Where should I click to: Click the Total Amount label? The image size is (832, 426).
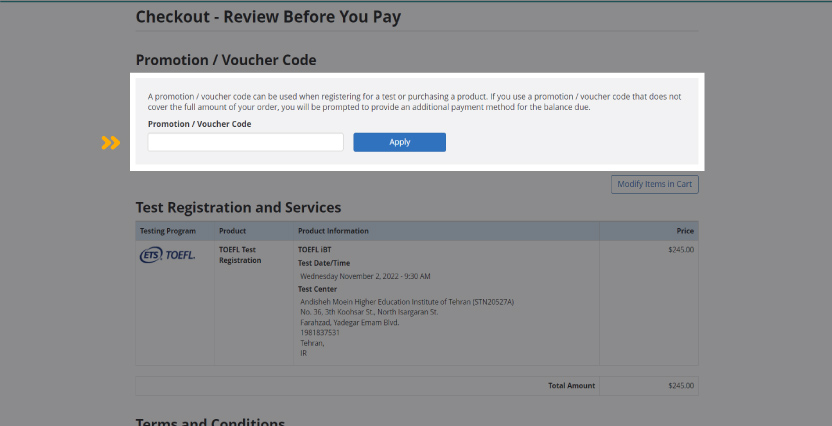571,386
